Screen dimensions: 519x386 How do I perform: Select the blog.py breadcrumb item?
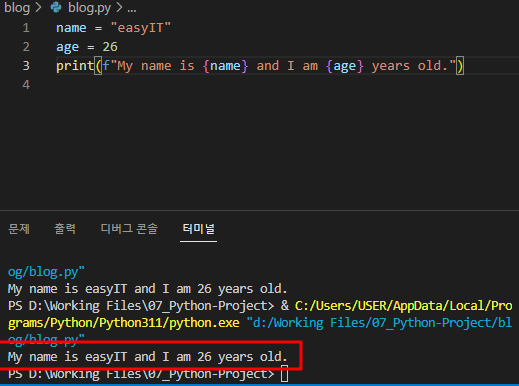[x=89, y=8]
